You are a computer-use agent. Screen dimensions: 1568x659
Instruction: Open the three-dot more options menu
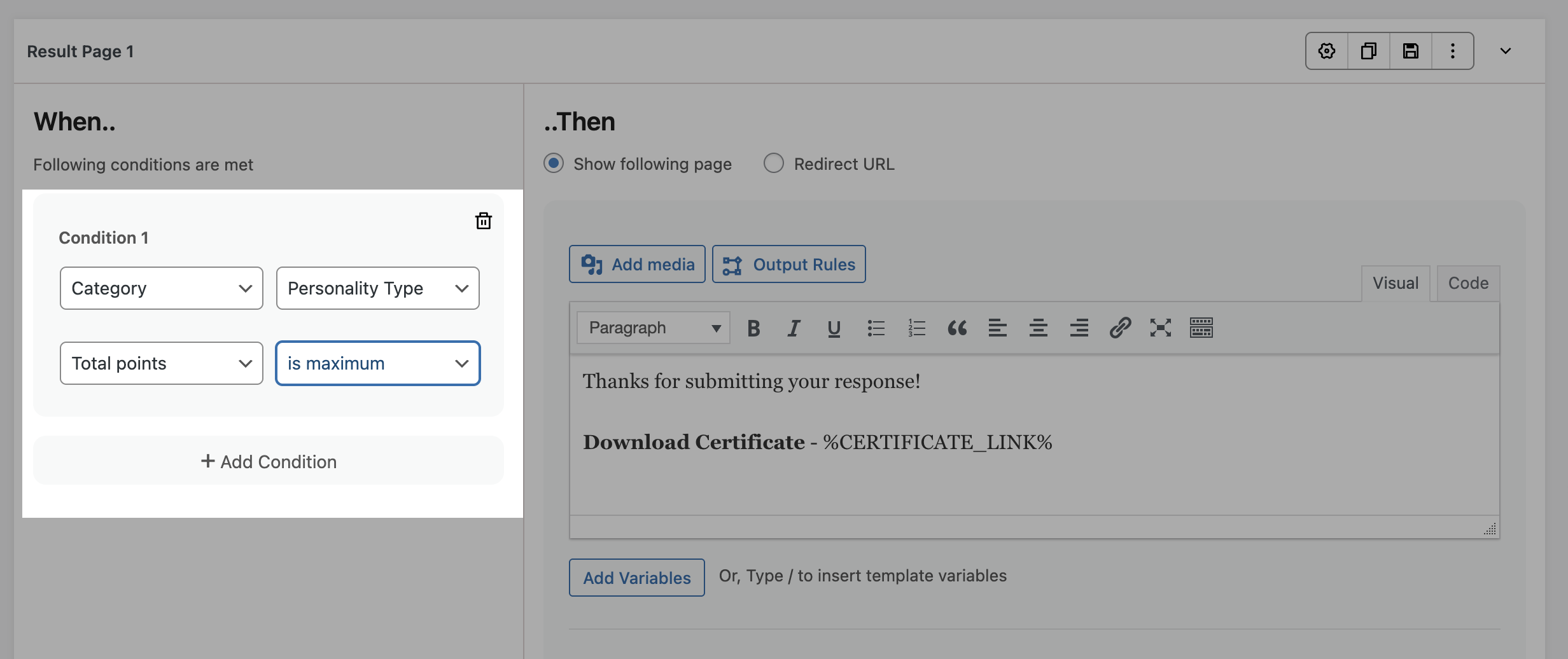point(1452,51)
